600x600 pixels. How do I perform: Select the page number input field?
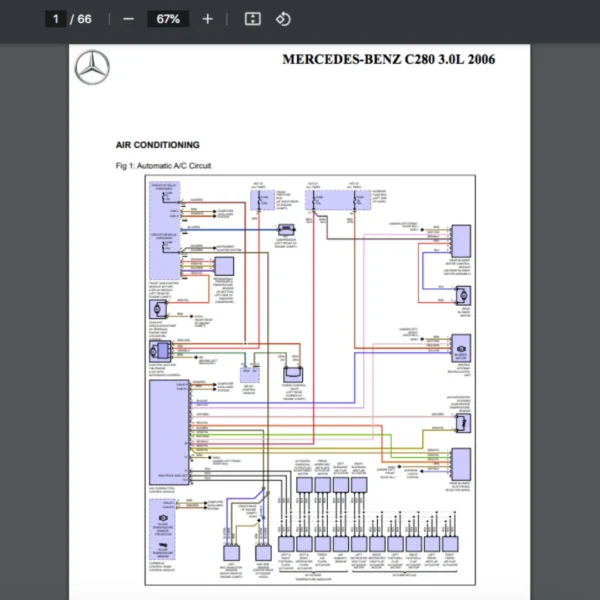(56, 19)
